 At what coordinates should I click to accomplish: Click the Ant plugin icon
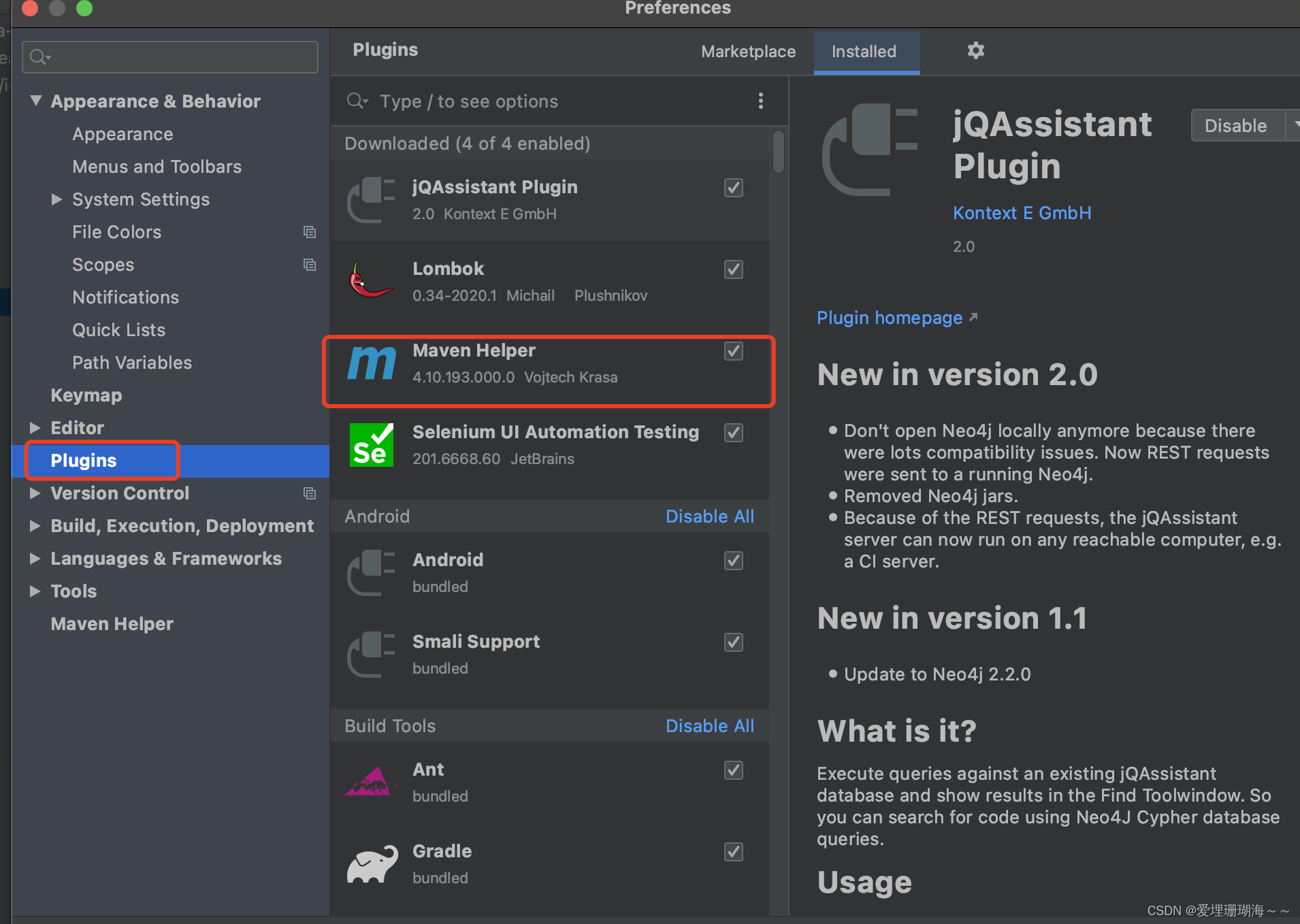(x=372, y=782)
